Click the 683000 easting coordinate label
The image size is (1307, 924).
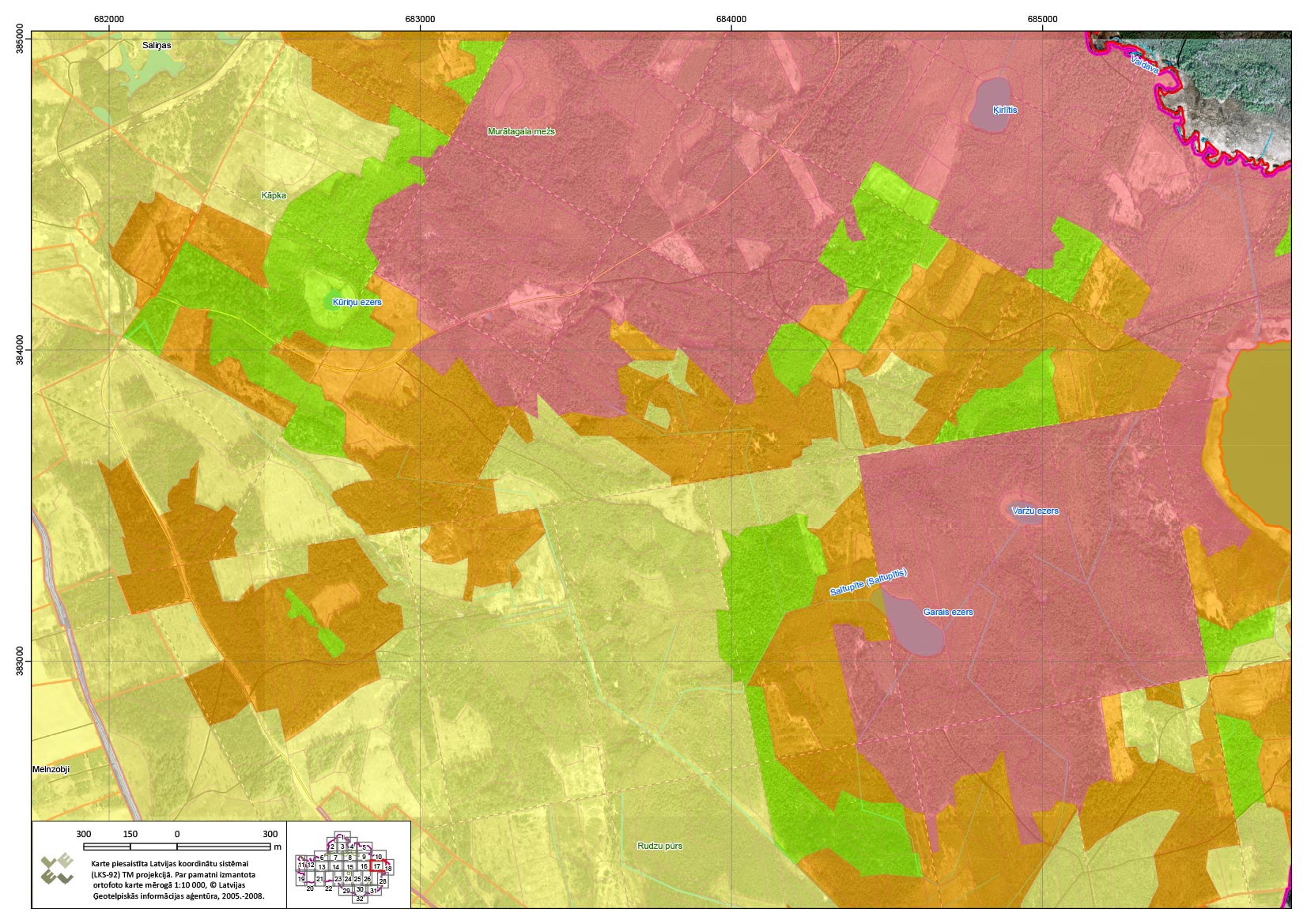419,19
